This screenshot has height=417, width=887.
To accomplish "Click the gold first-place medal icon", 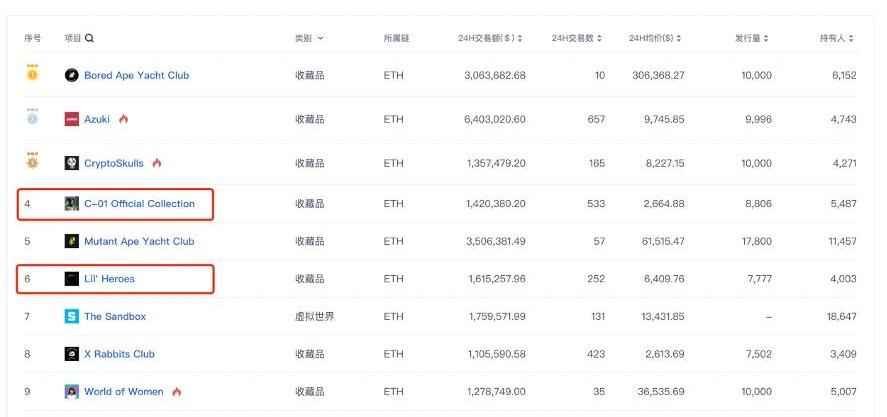I will coord(32,73).
